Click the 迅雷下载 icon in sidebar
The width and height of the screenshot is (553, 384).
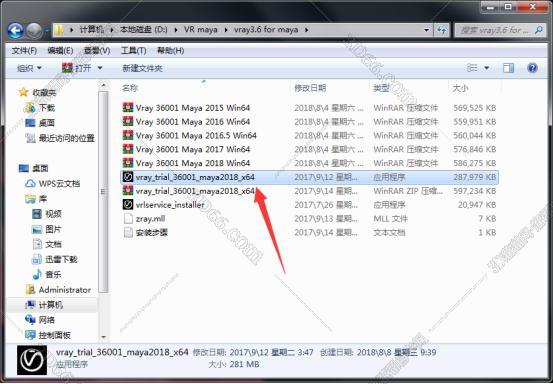tap(37, 259)
